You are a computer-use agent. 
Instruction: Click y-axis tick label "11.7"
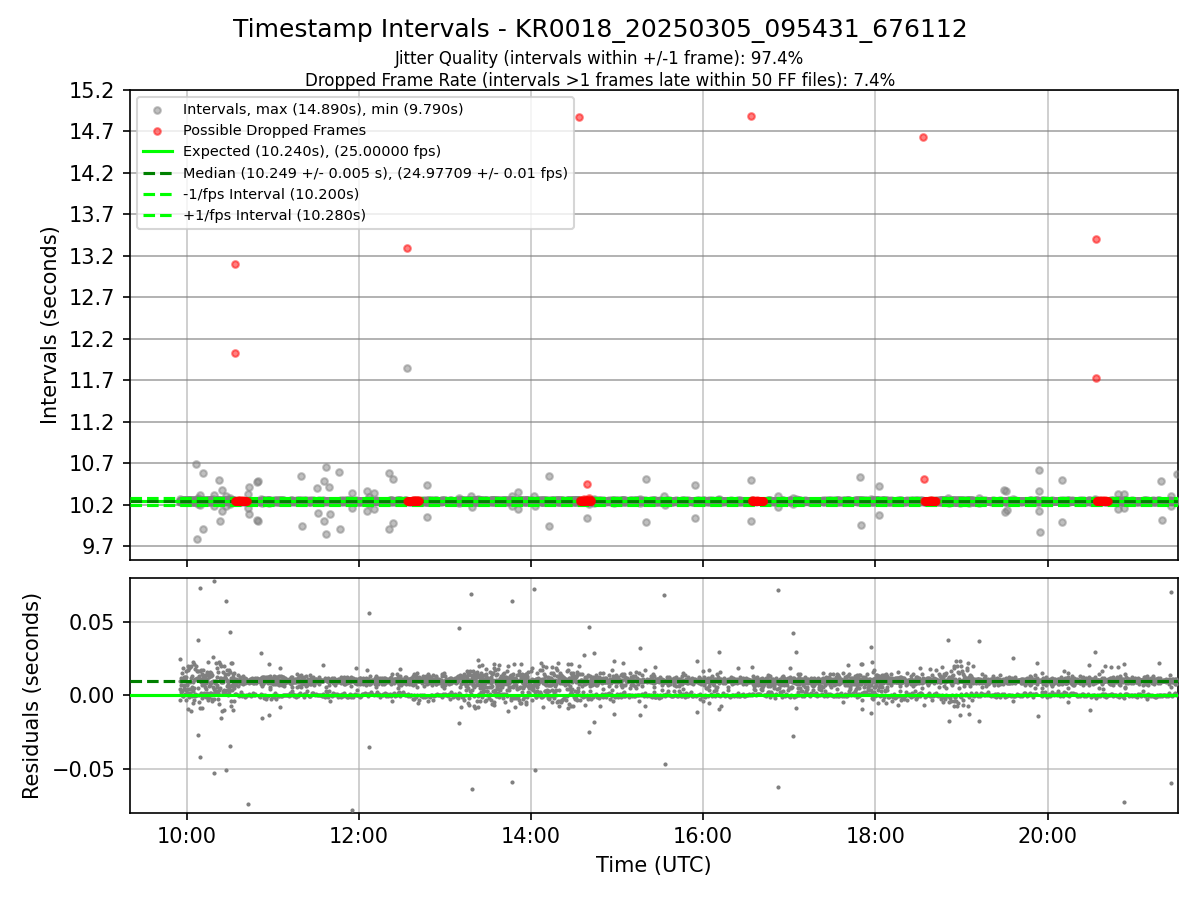(93, 380)
